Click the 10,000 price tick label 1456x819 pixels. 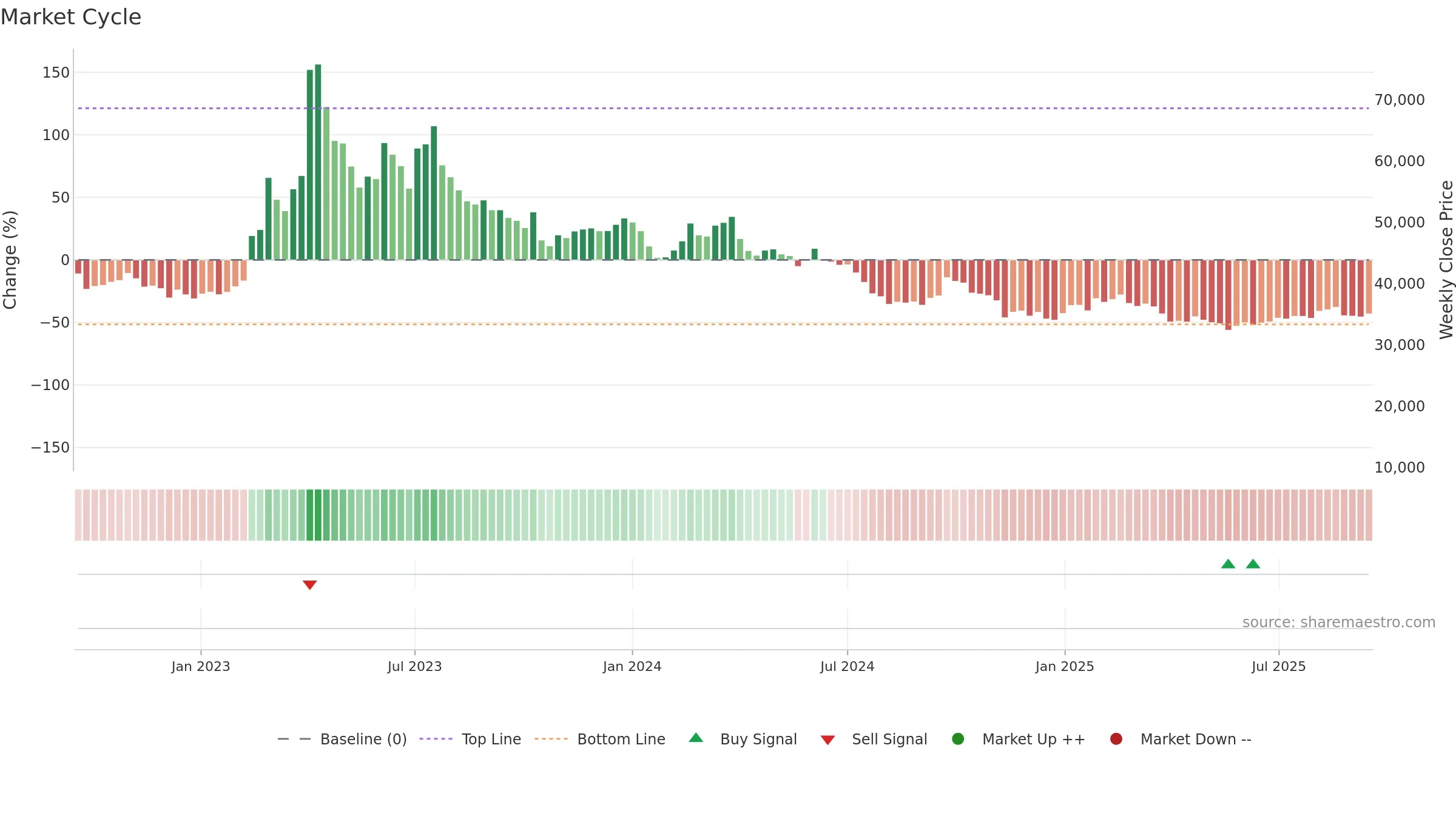point(1400,468)
